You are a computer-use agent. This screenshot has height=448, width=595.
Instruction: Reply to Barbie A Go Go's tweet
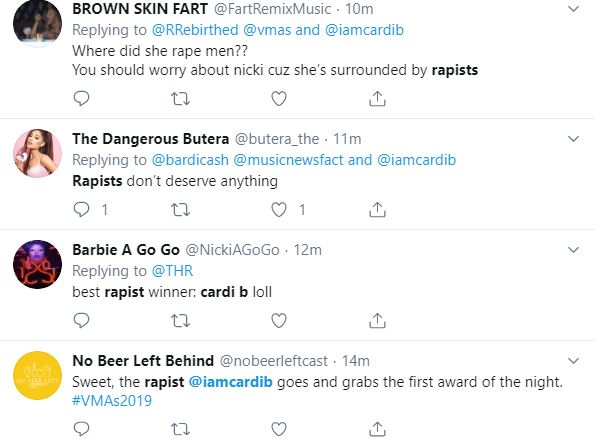click(x=81, y=321)
